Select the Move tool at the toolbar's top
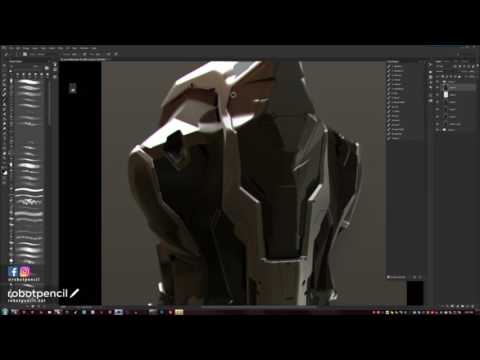Image resolution: width=480 pixels, height=360 pixels. (4, 65)
